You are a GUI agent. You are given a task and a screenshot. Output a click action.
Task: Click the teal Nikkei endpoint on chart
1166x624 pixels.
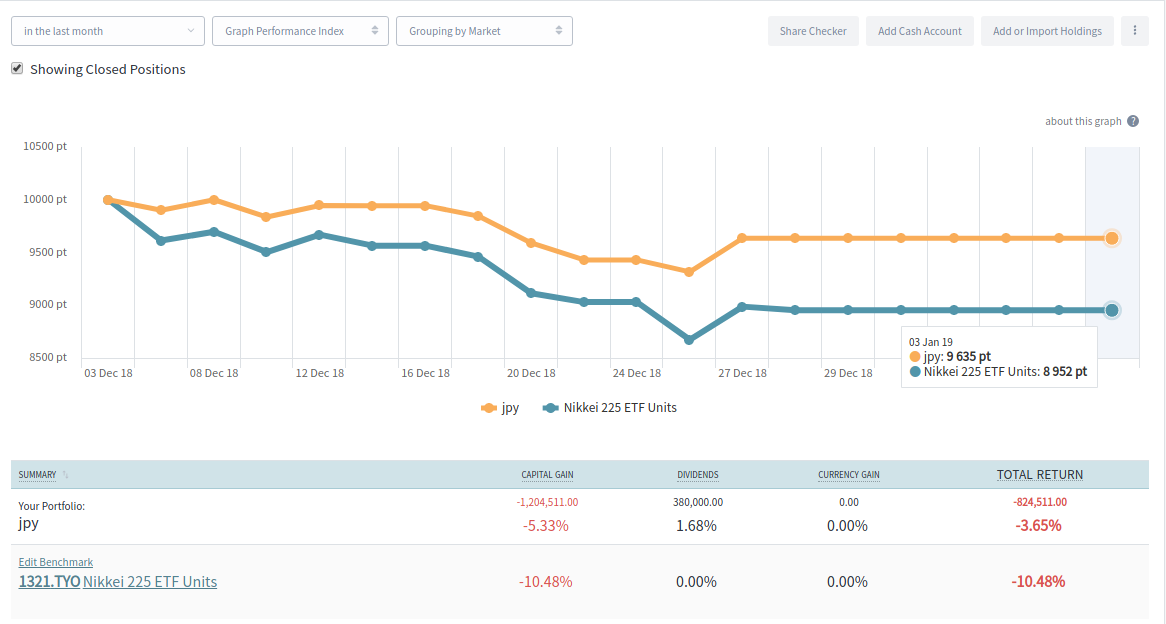point(1111,310)
